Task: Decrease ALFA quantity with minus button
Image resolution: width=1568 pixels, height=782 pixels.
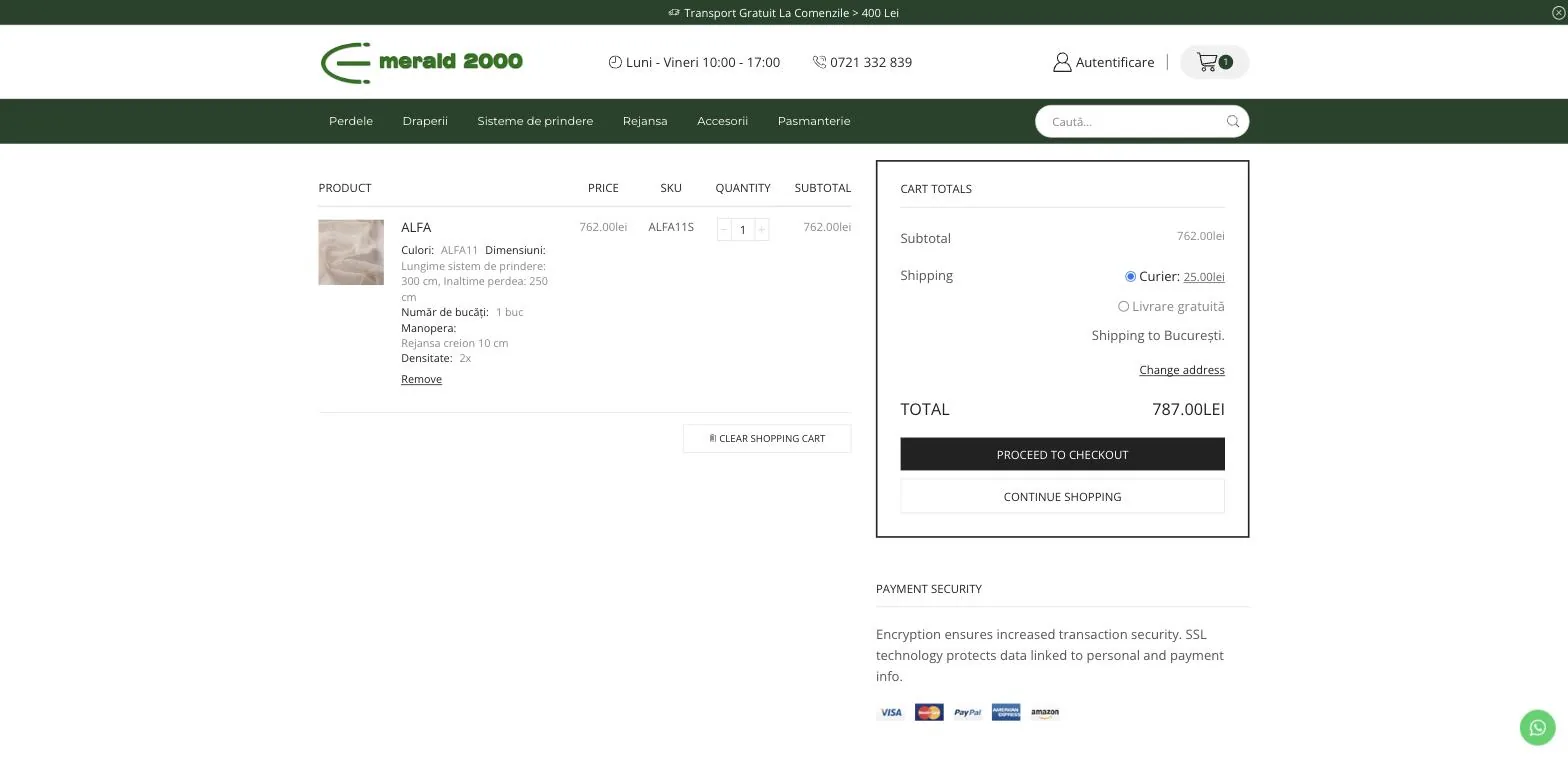Action: [x=724, y=230]
